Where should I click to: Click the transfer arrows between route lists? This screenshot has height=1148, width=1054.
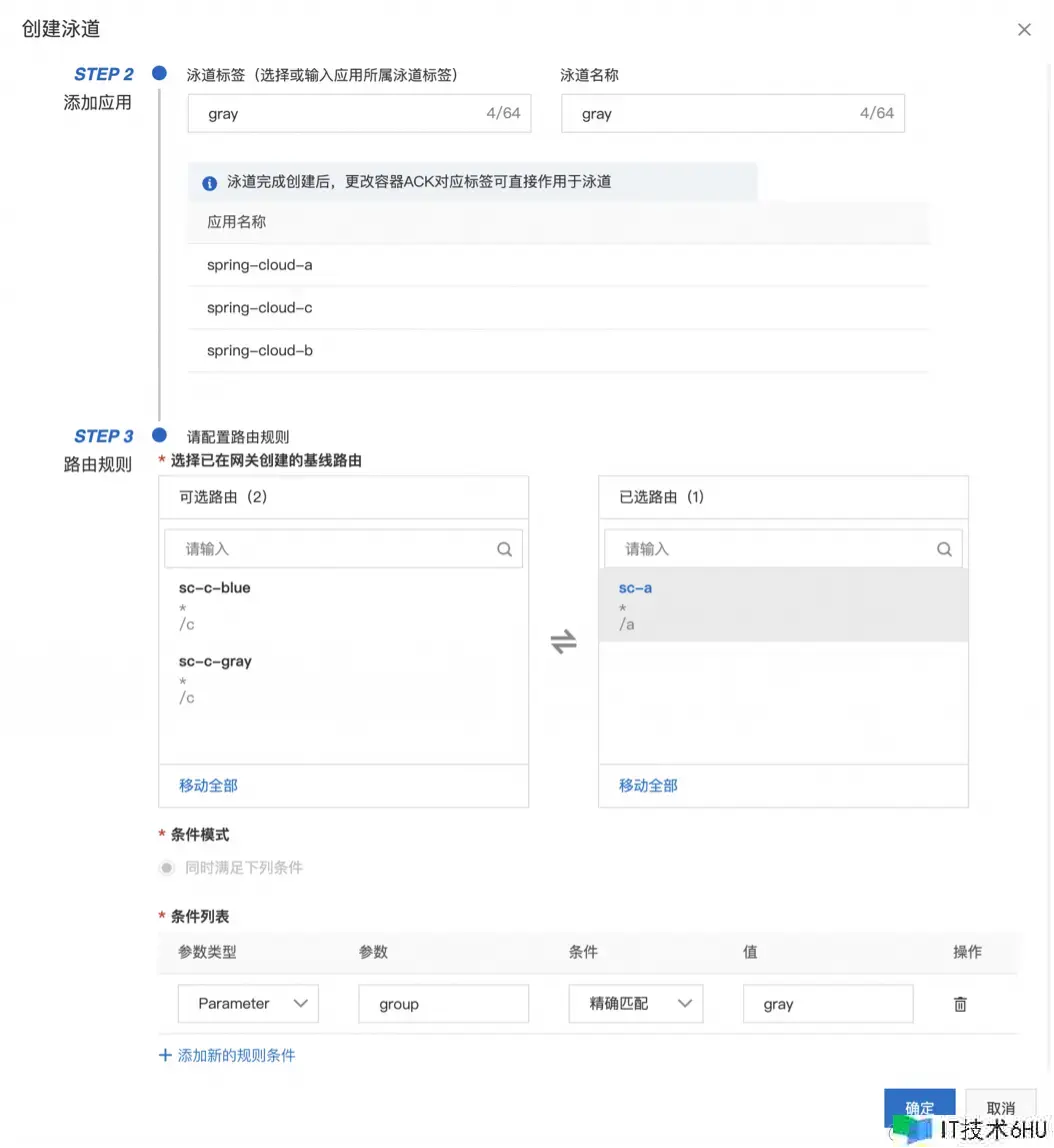point(564,642)
